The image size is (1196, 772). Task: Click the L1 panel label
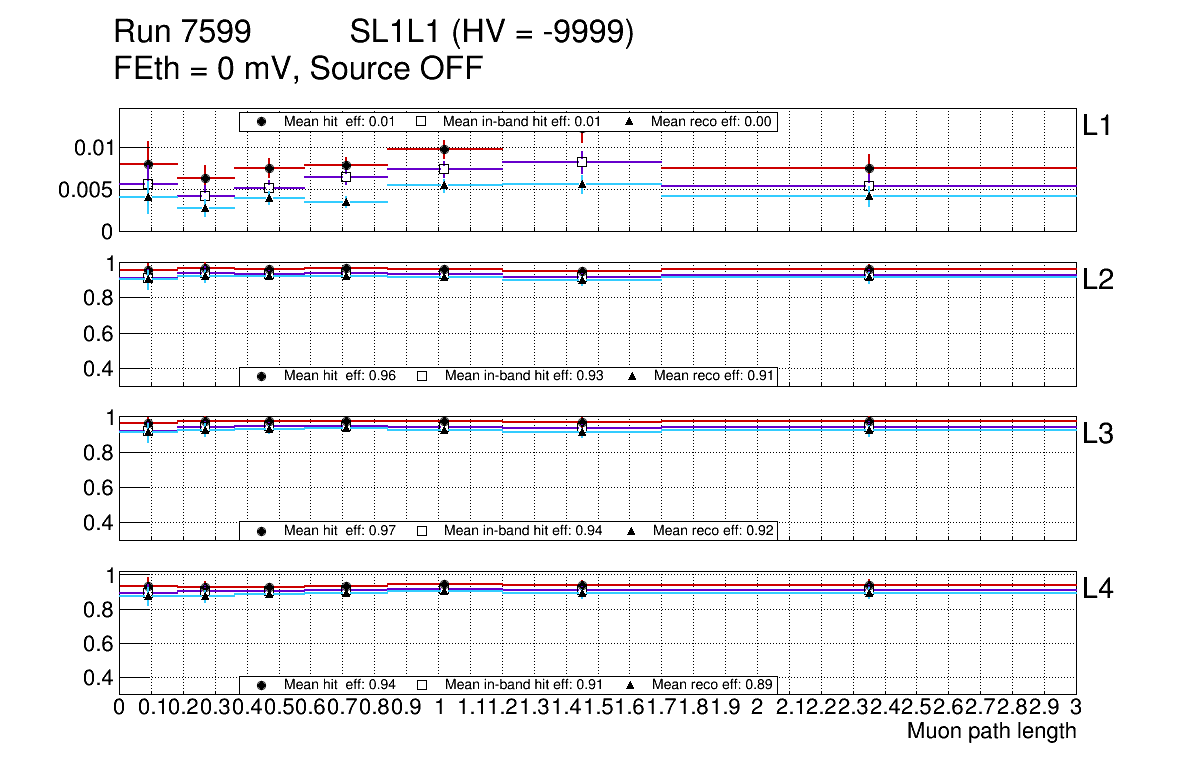(x=1097, y=125)
